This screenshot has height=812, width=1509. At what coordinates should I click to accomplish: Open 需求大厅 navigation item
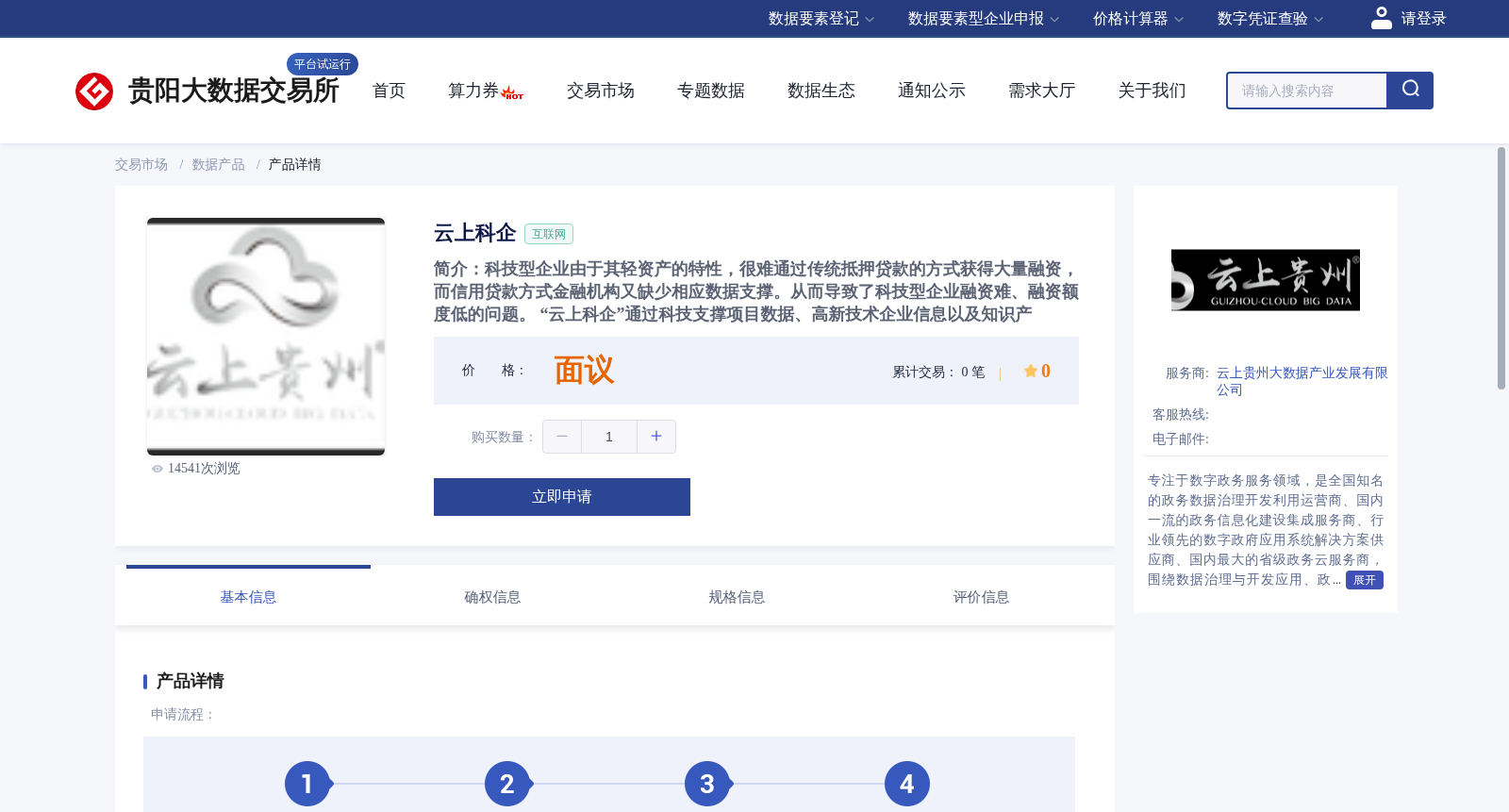coord(1042,91)
